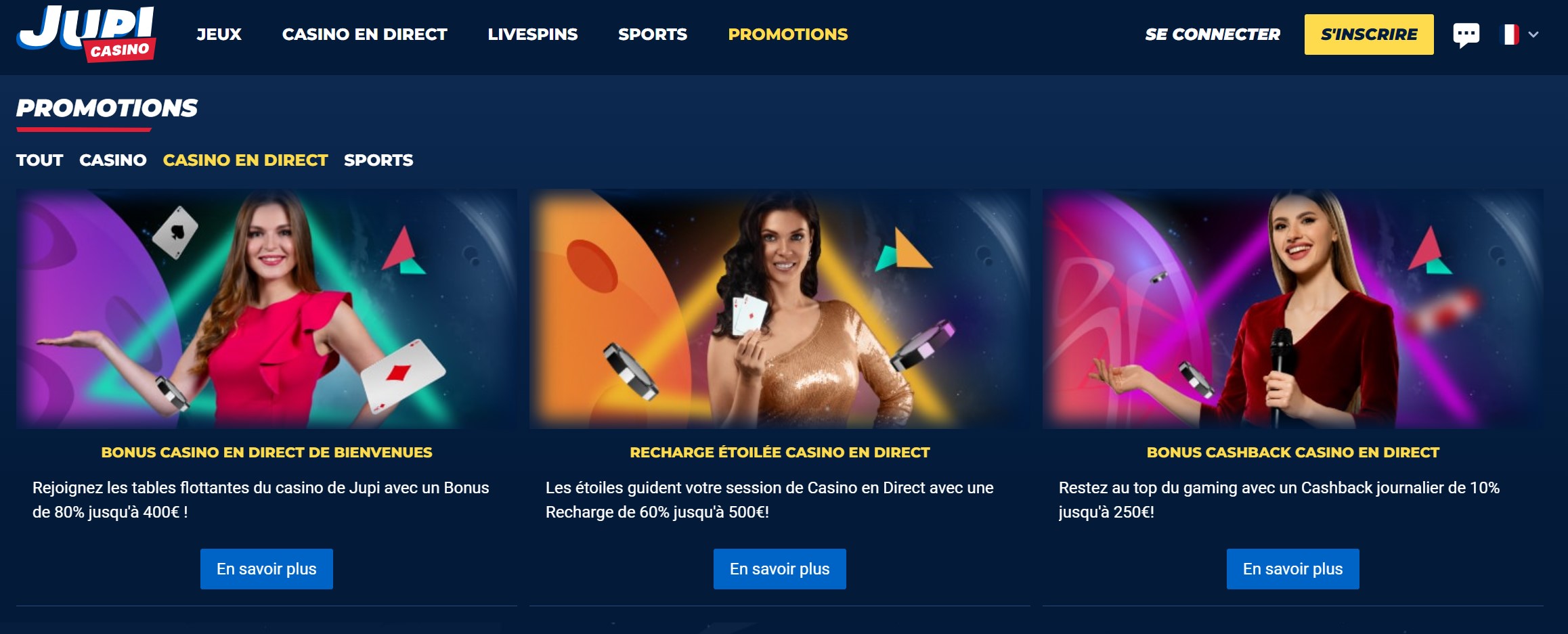
Task: Select SPORTS in the top navigation bar
Action: 653,35
